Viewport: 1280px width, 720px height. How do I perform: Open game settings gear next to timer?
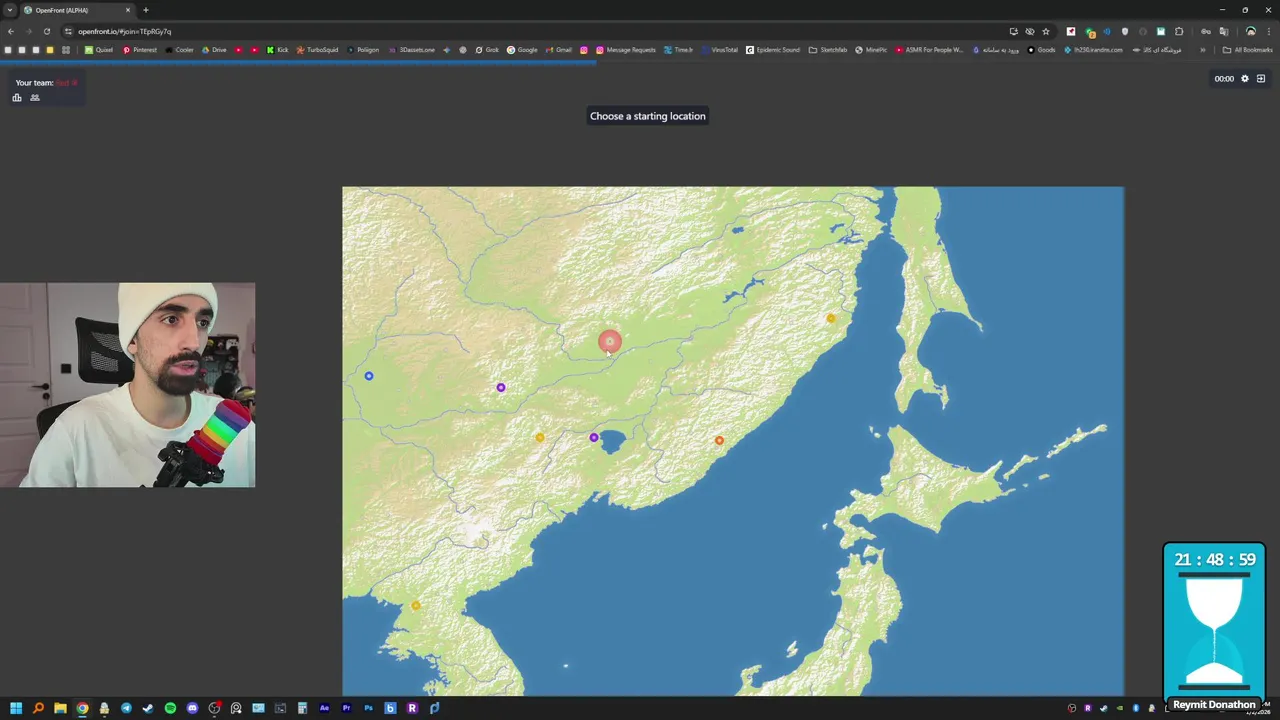(x=1245, y=78)
